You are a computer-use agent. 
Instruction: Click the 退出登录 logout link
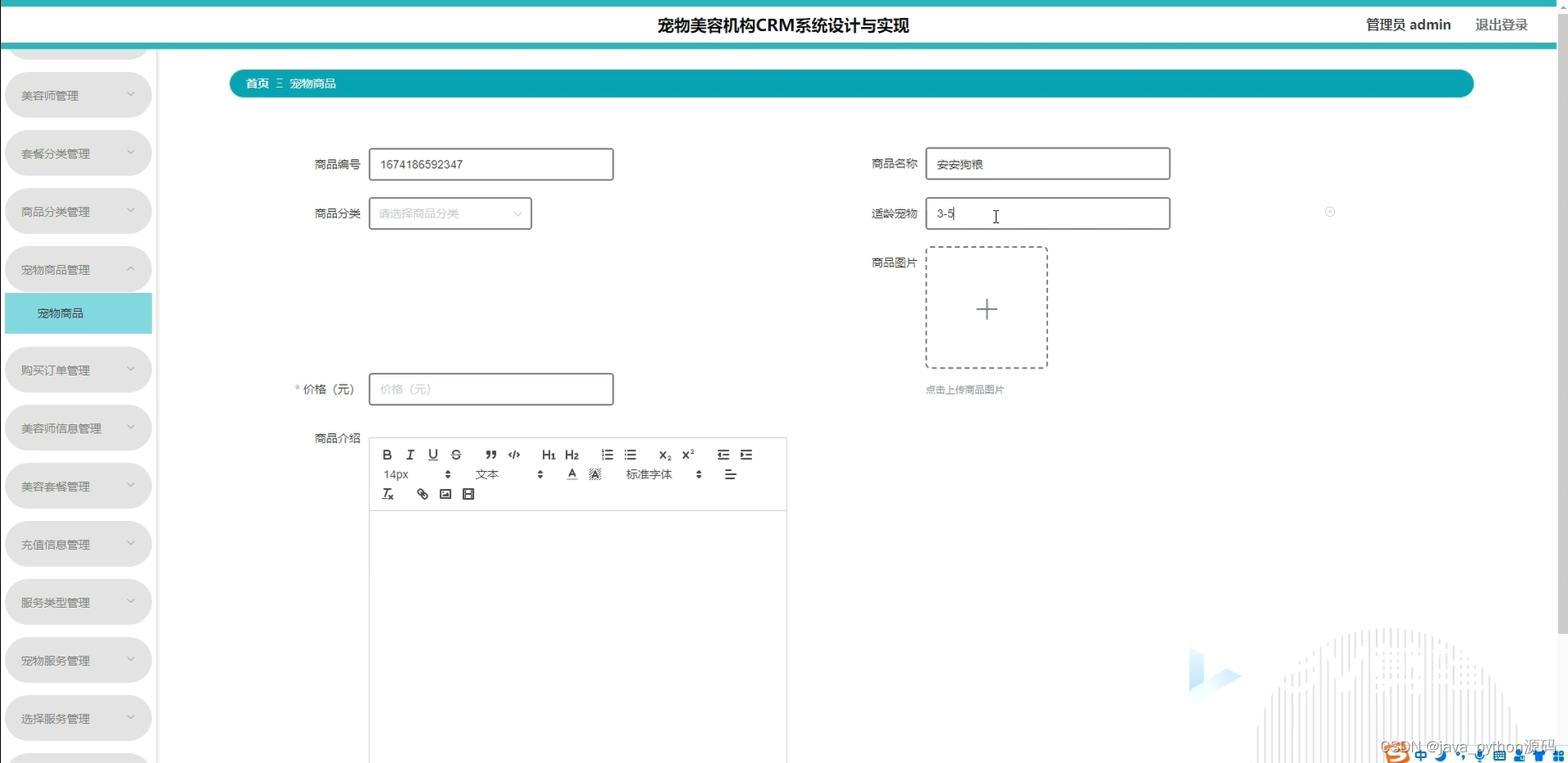click(x=1502, y=25)
